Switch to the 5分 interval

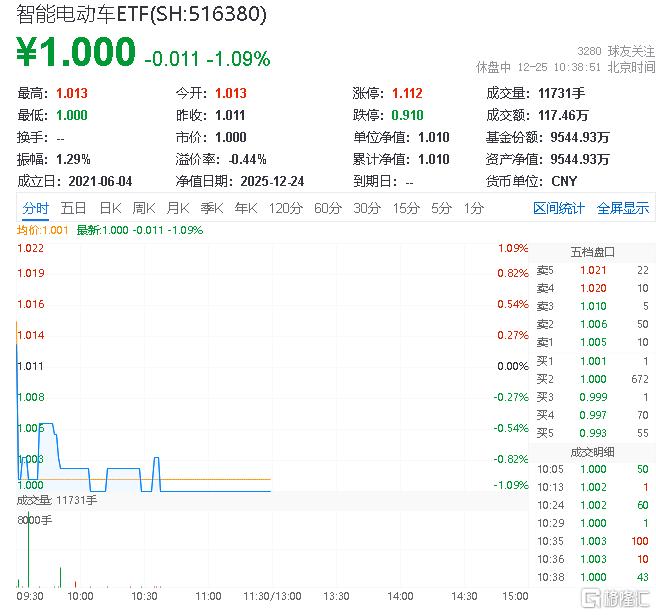(x=441, y=208)
